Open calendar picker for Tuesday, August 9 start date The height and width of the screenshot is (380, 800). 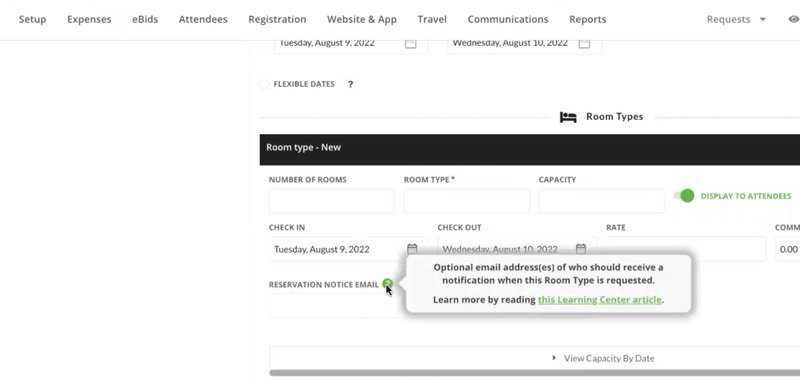coord(410,43)
